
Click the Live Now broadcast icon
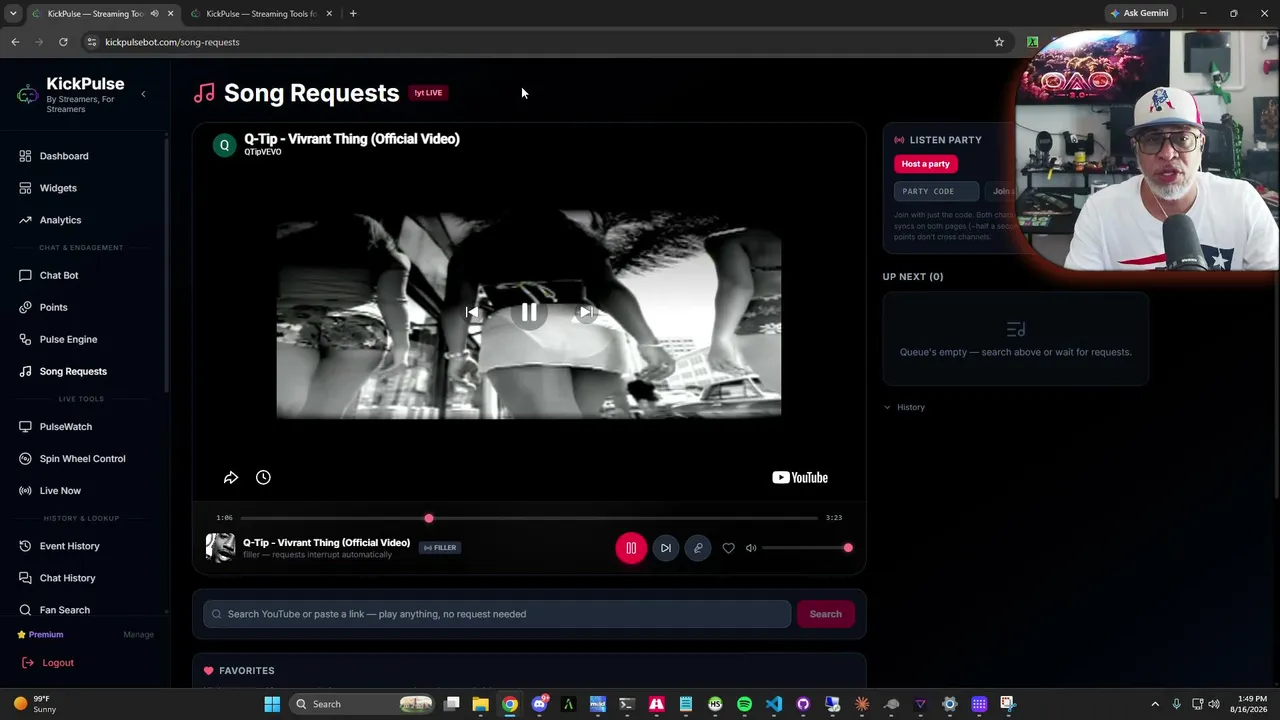25,491
